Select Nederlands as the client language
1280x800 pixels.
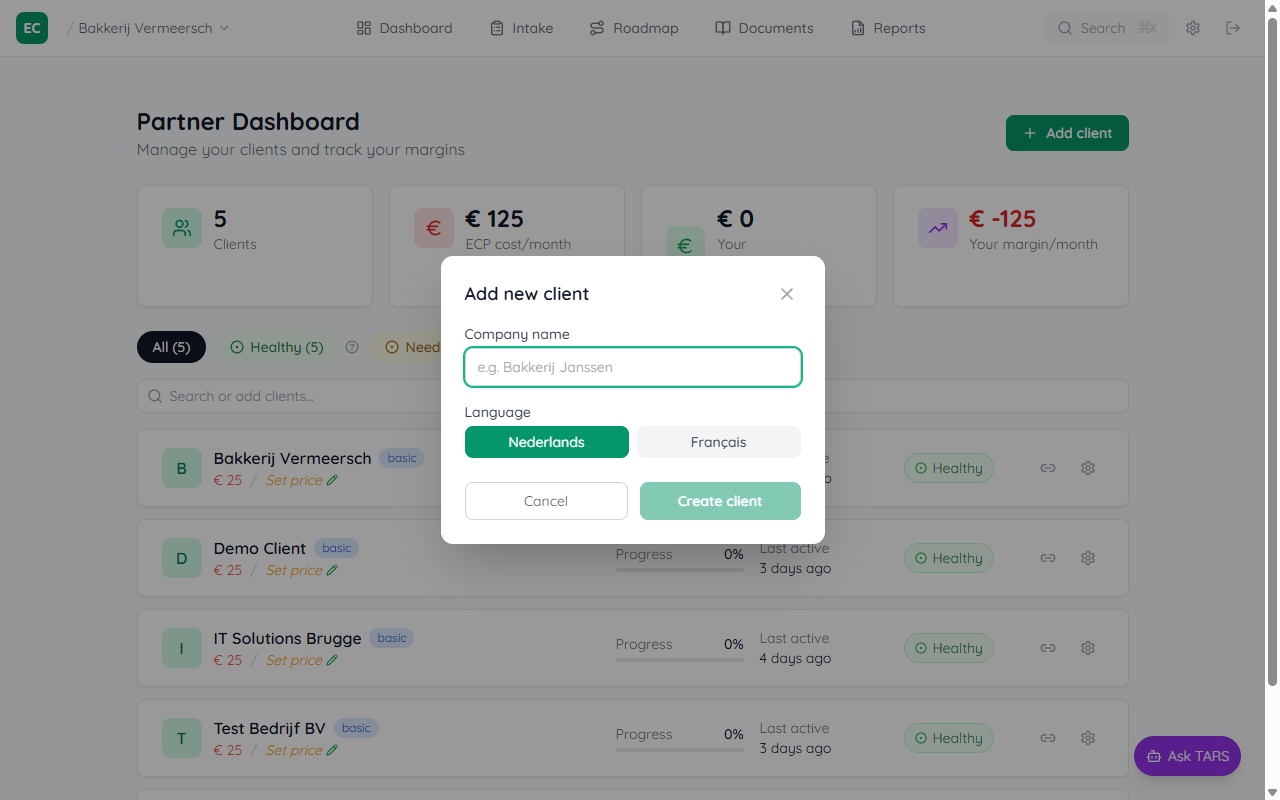click(546, 442)
